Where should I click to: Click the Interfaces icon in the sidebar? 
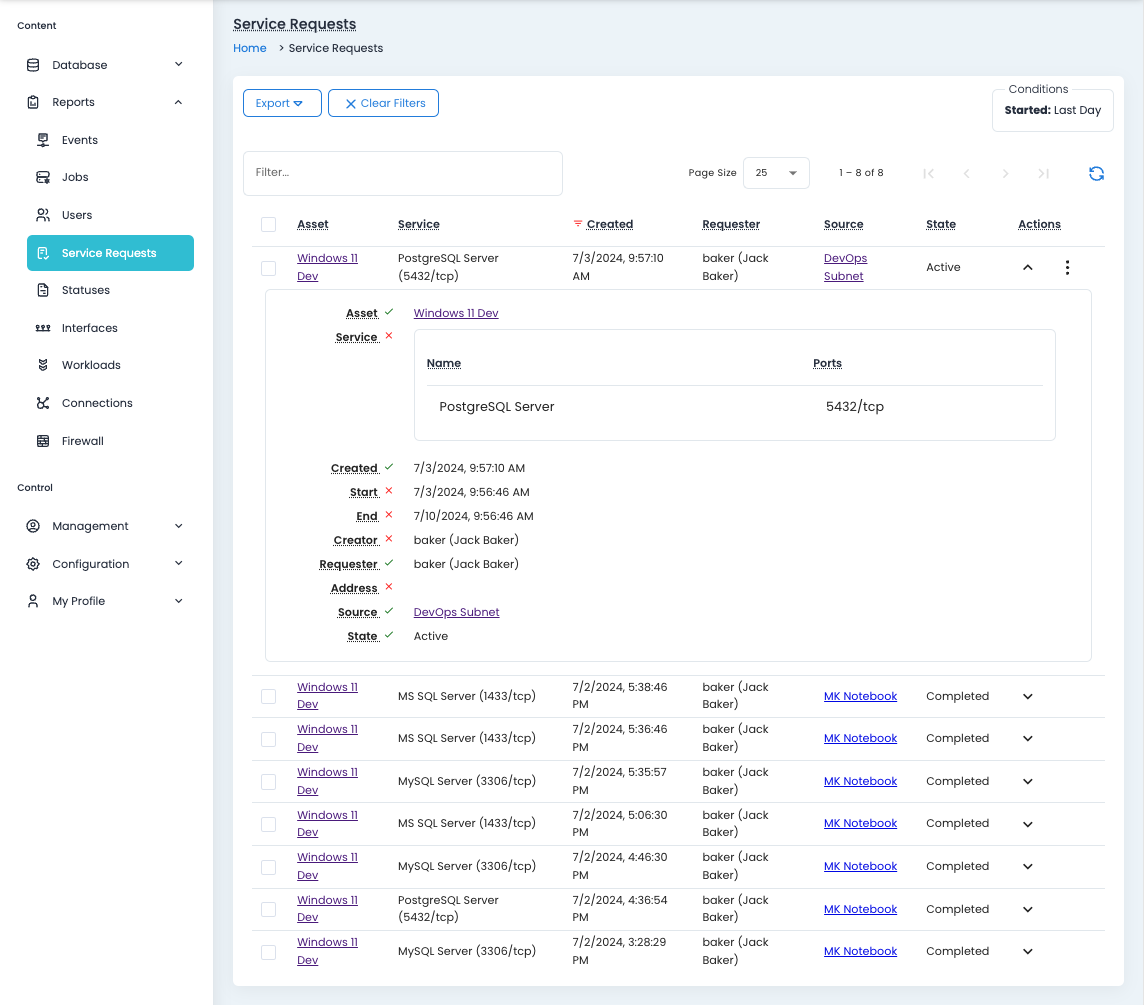point(43,328)
